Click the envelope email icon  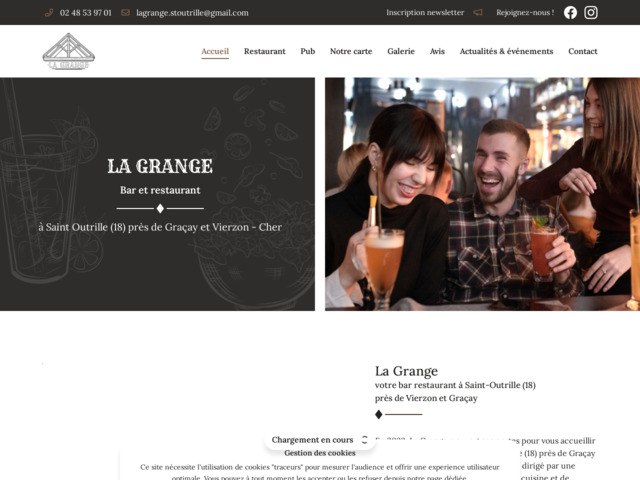[125, 13]
